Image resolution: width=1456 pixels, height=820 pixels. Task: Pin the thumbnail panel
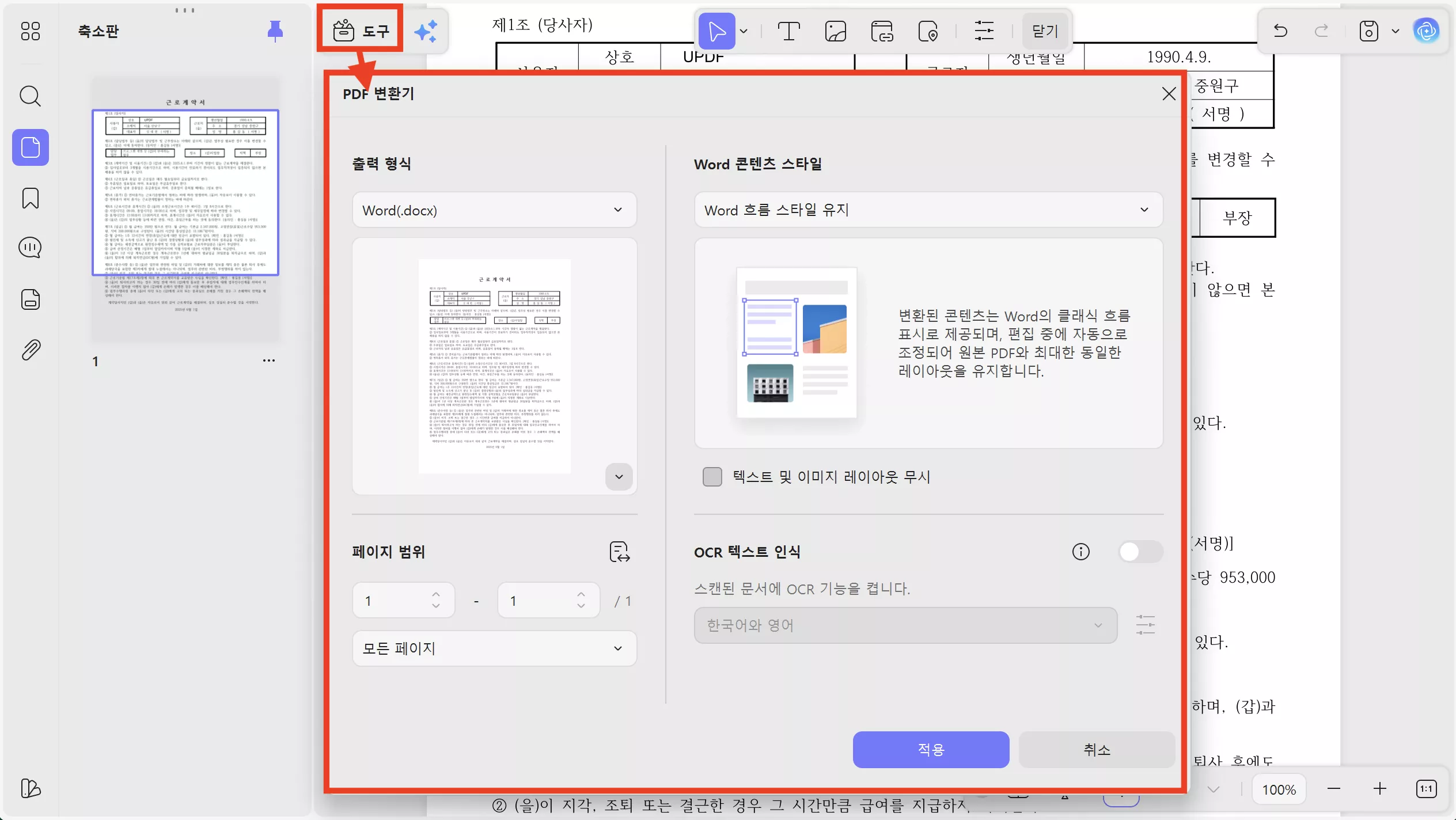tap(275, 31)
